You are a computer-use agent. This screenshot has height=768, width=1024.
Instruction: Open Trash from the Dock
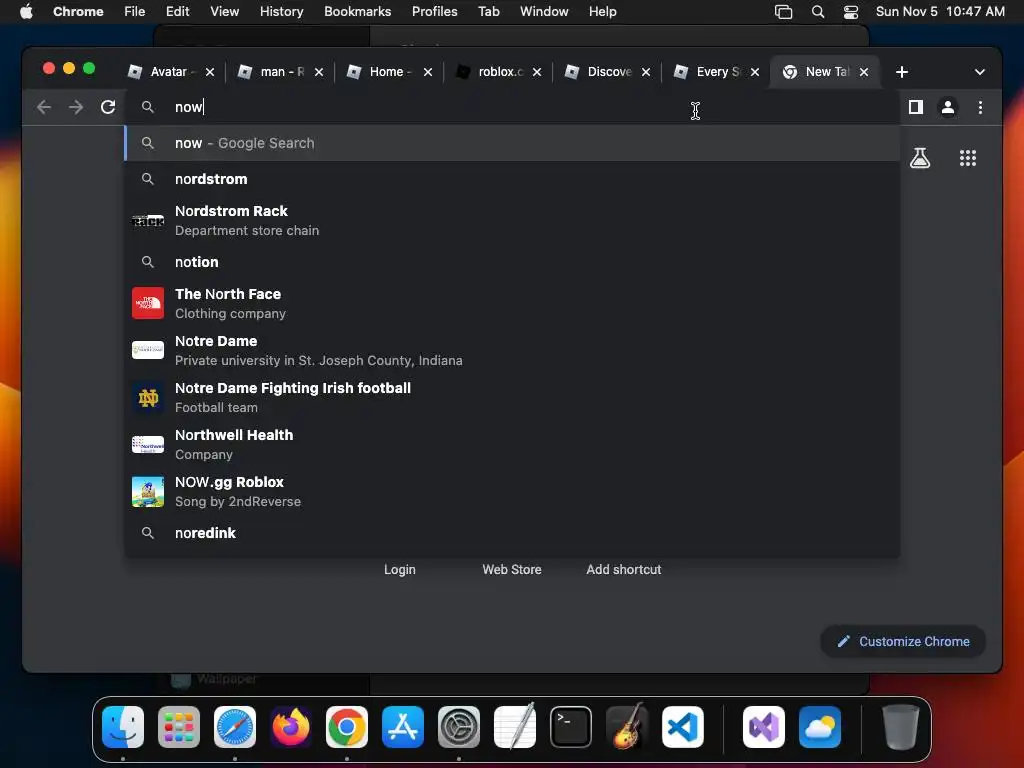tap(901, 727)
